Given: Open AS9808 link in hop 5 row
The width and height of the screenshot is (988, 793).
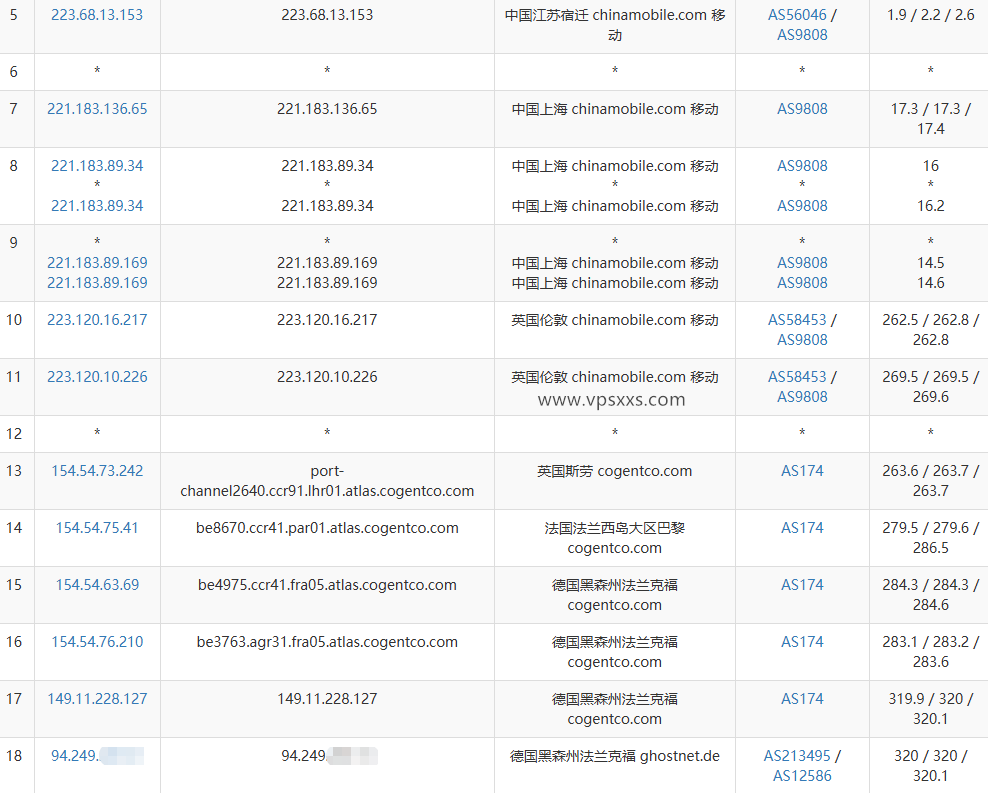Looking at the screenshot, I should 802,35.
